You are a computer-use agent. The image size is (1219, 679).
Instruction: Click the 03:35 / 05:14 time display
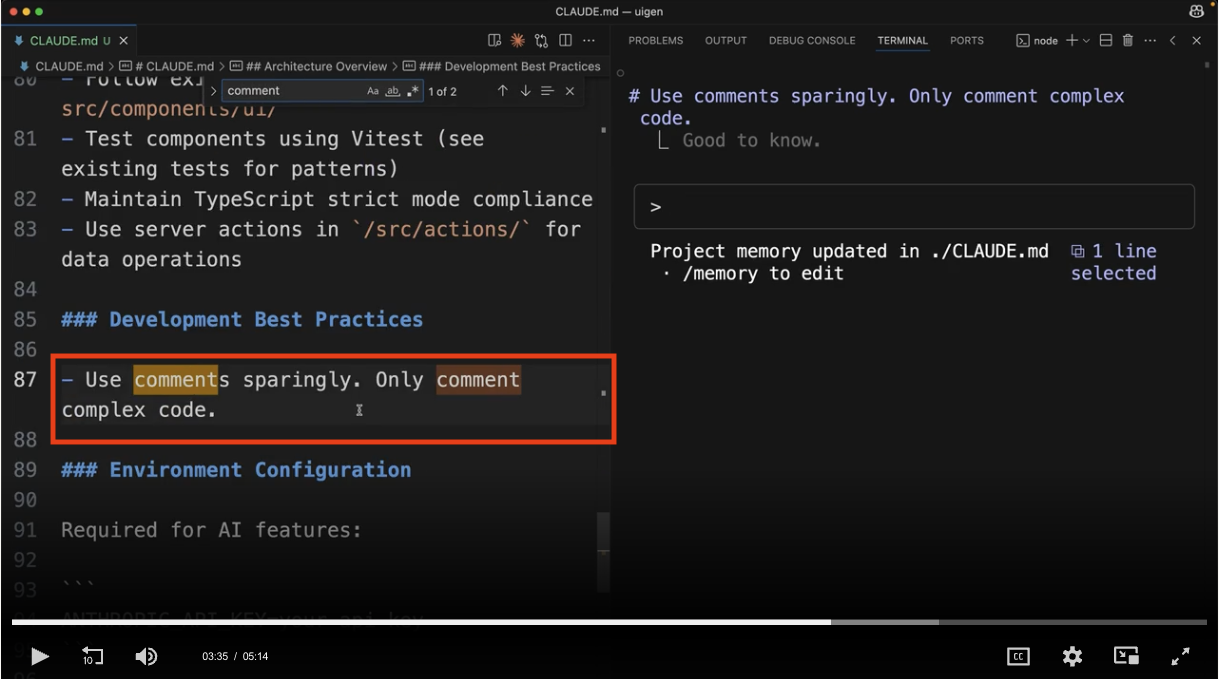(x=235, y=657)
